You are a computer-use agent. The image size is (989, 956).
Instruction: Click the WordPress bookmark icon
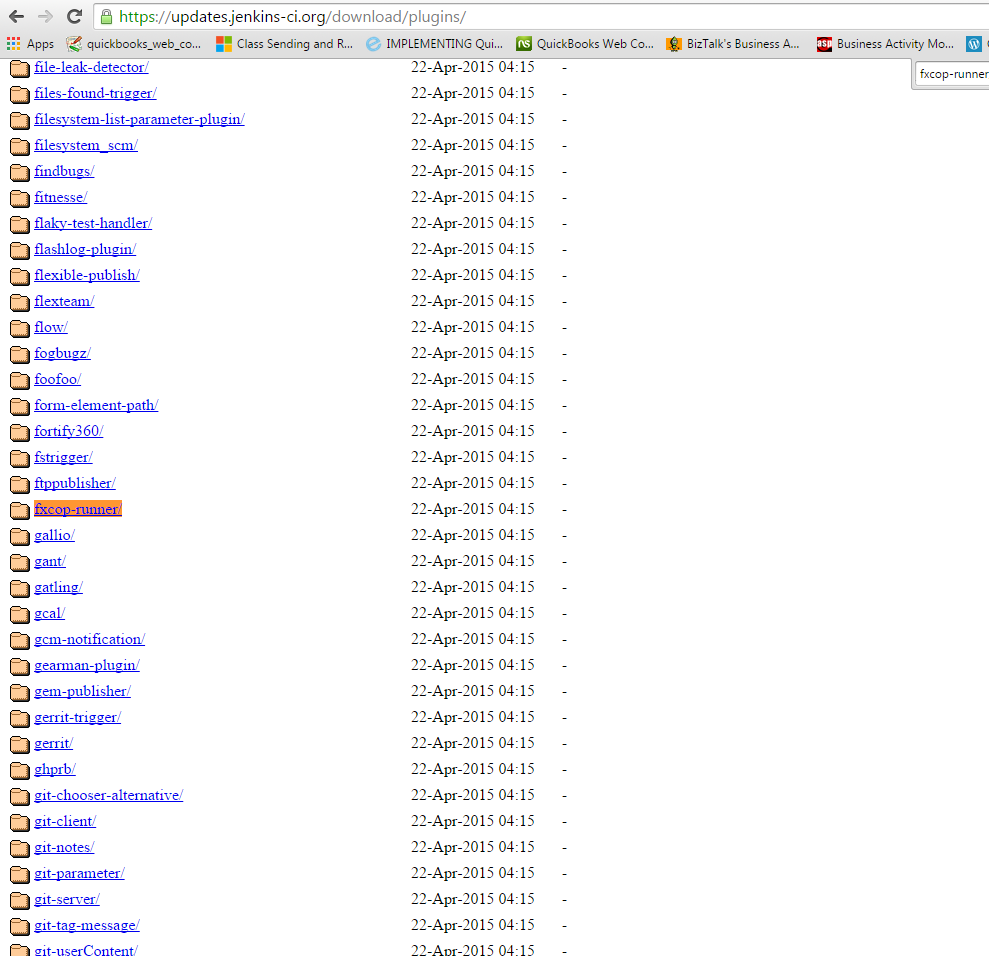click(974, 44)
